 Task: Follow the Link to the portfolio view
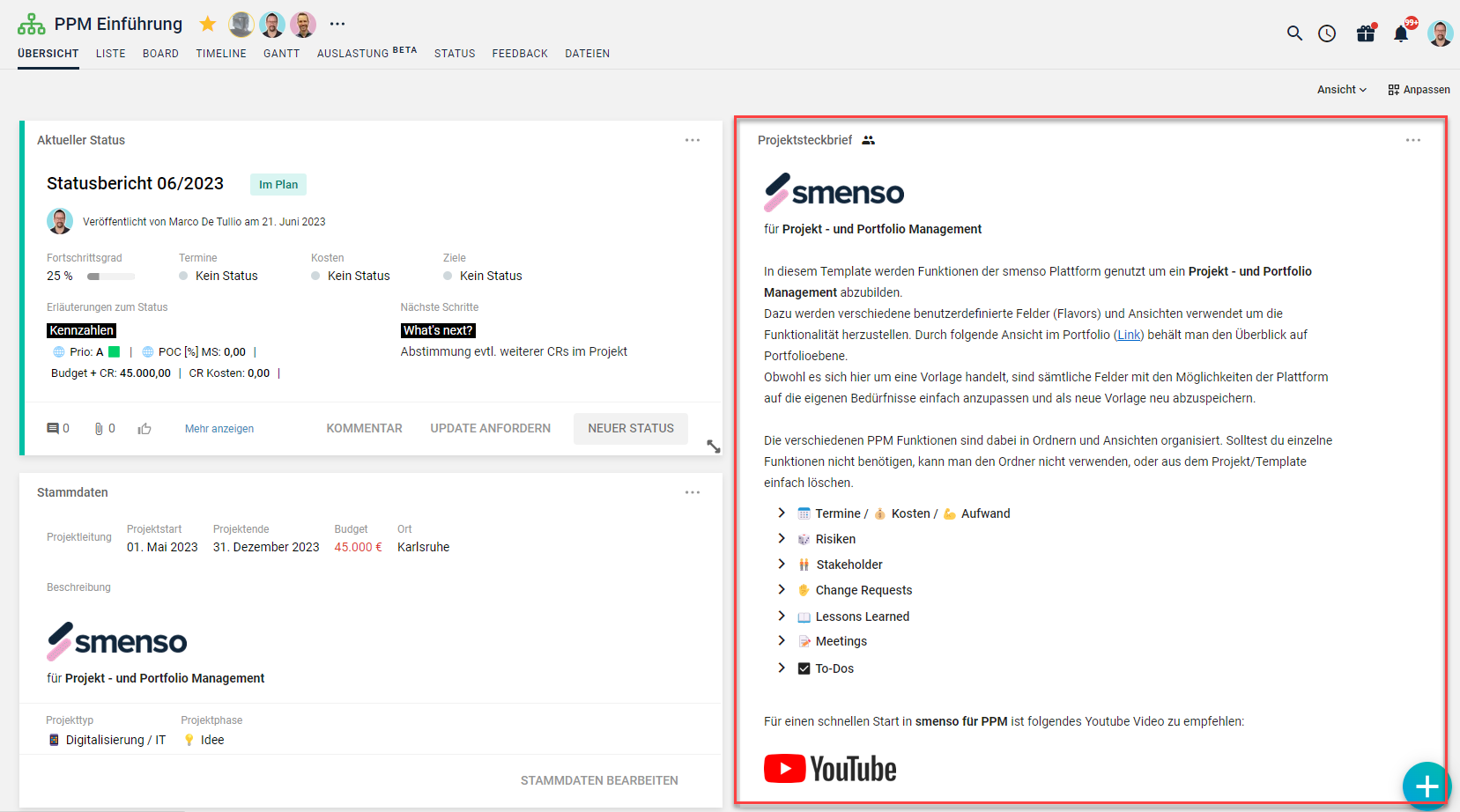coord(1129,335)
